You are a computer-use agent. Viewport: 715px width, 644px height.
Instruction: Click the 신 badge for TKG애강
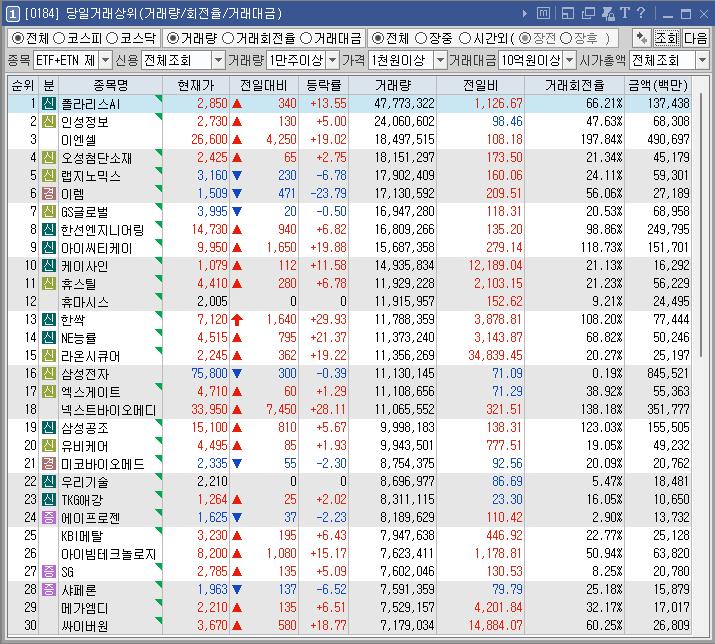coord(49,499)
